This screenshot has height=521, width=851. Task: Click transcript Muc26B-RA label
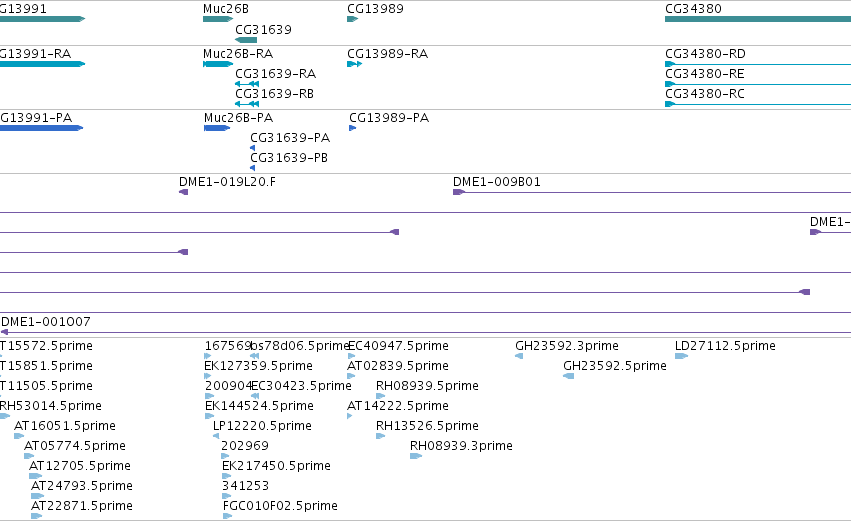(x=238, y=54)
